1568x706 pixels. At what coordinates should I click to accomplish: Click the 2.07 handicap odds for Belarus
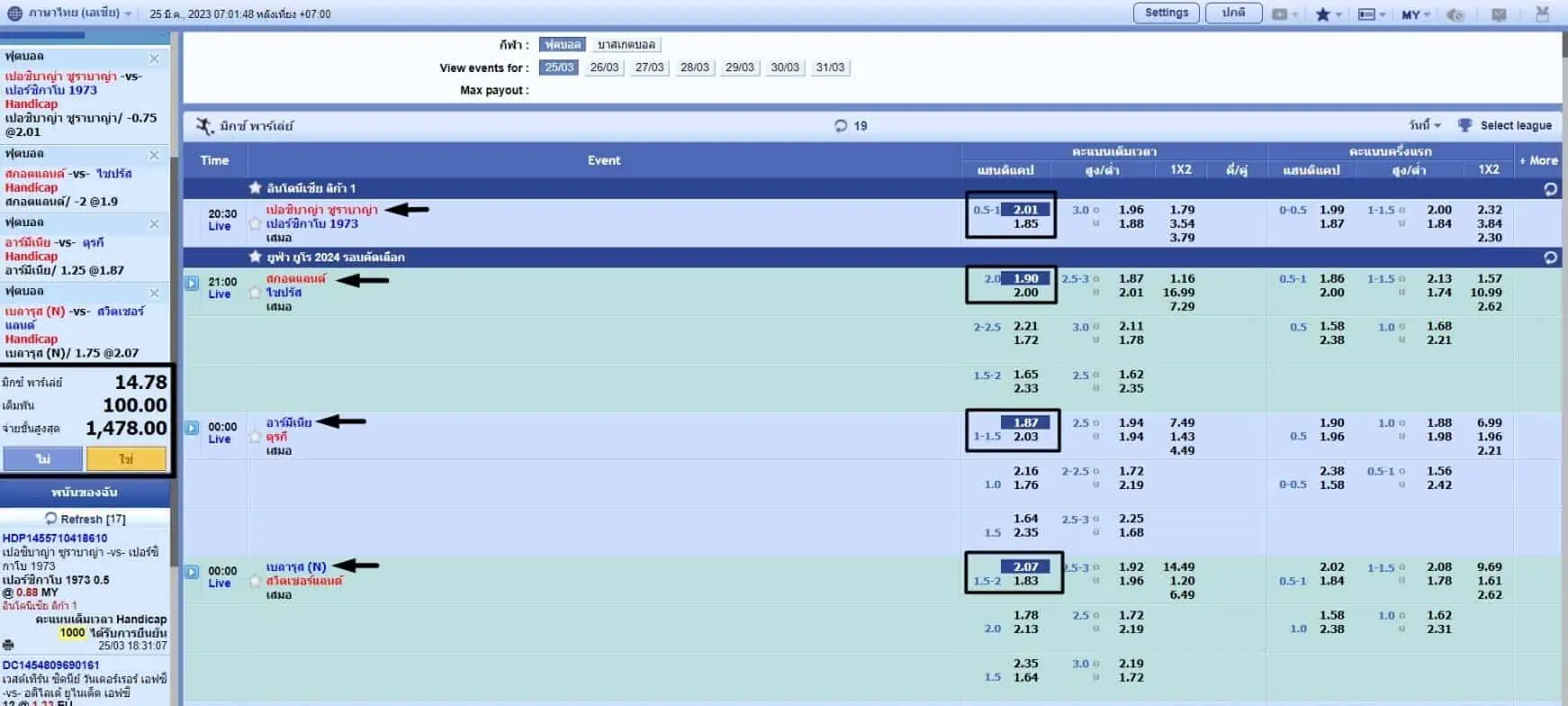tap(1025, 566)
